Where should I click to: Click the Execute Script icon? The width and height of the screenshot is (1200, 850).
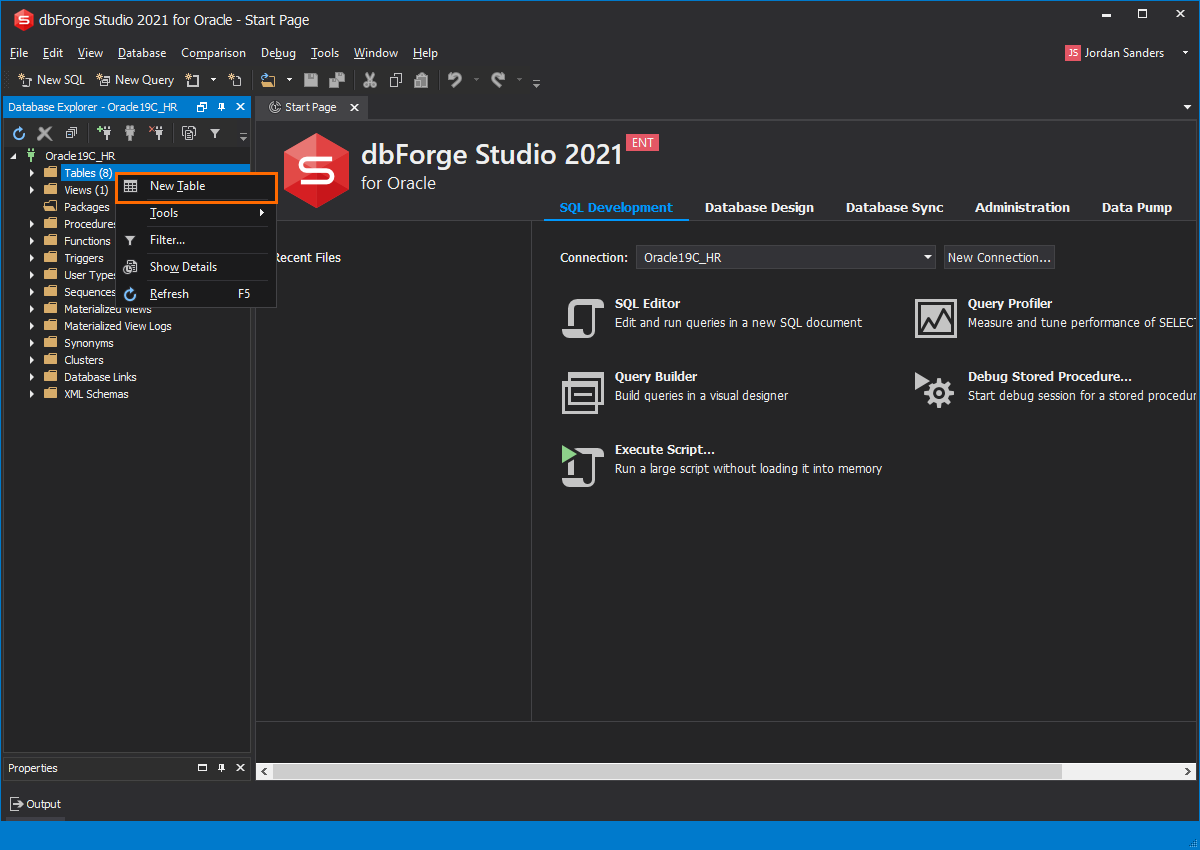click(582, 466)
